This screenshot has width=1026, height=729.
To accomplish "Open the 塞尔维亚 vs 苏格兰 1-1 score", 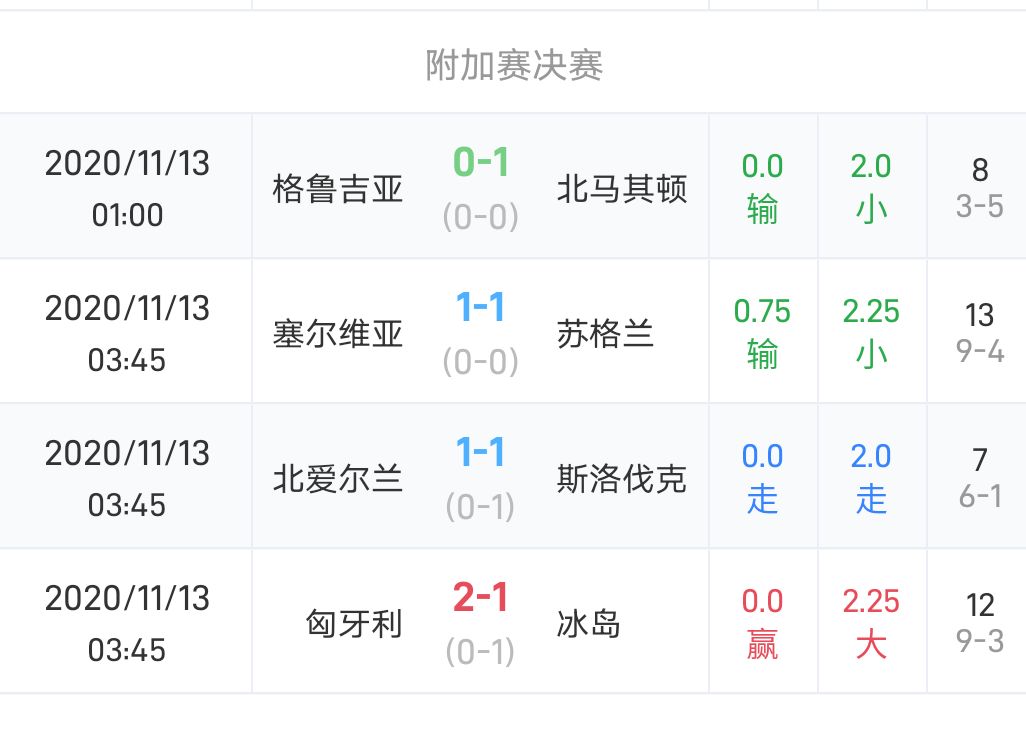I will click(x=481, y=308).
